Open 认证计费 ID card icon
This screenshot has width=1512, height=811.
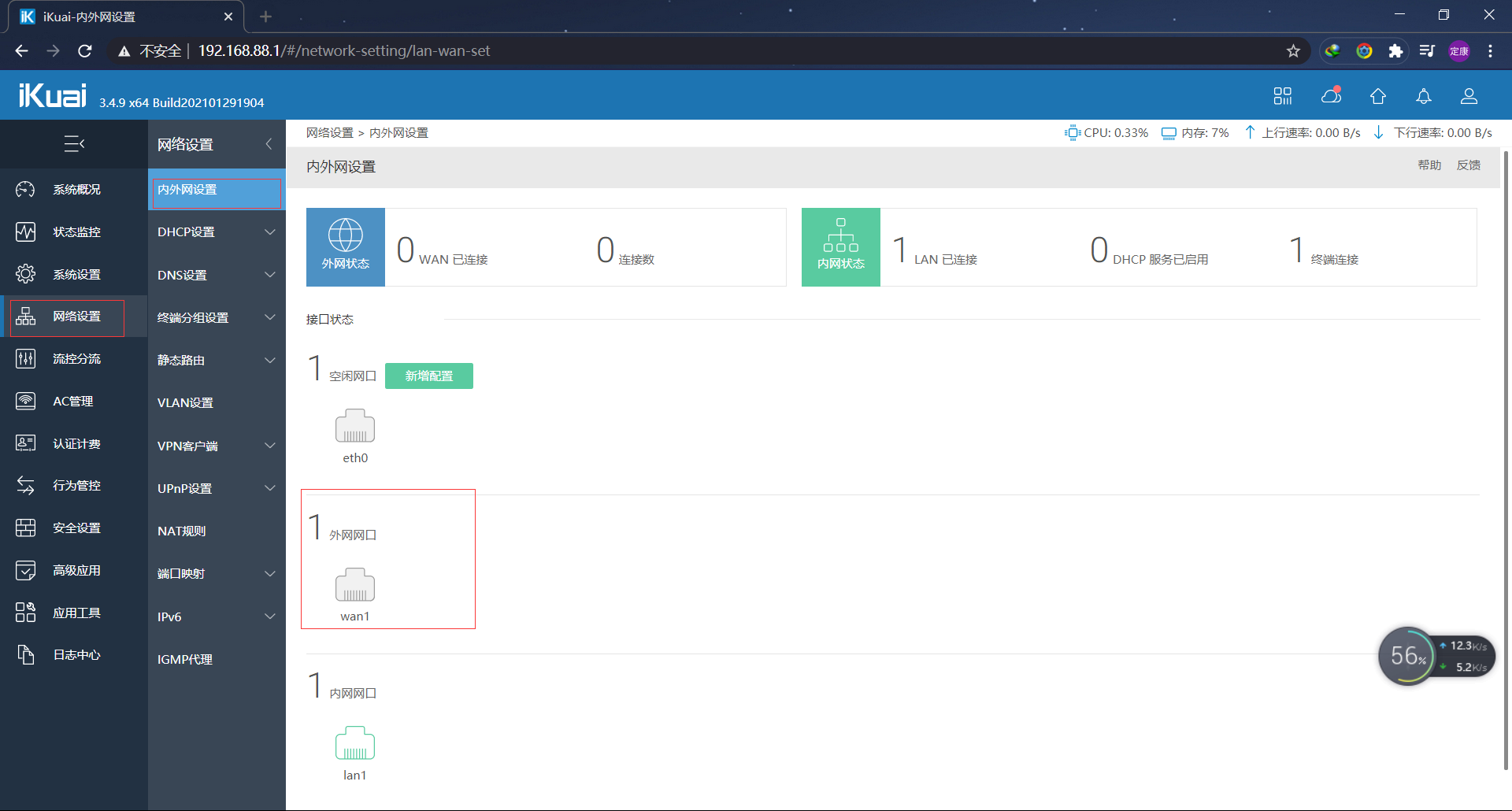25,443
